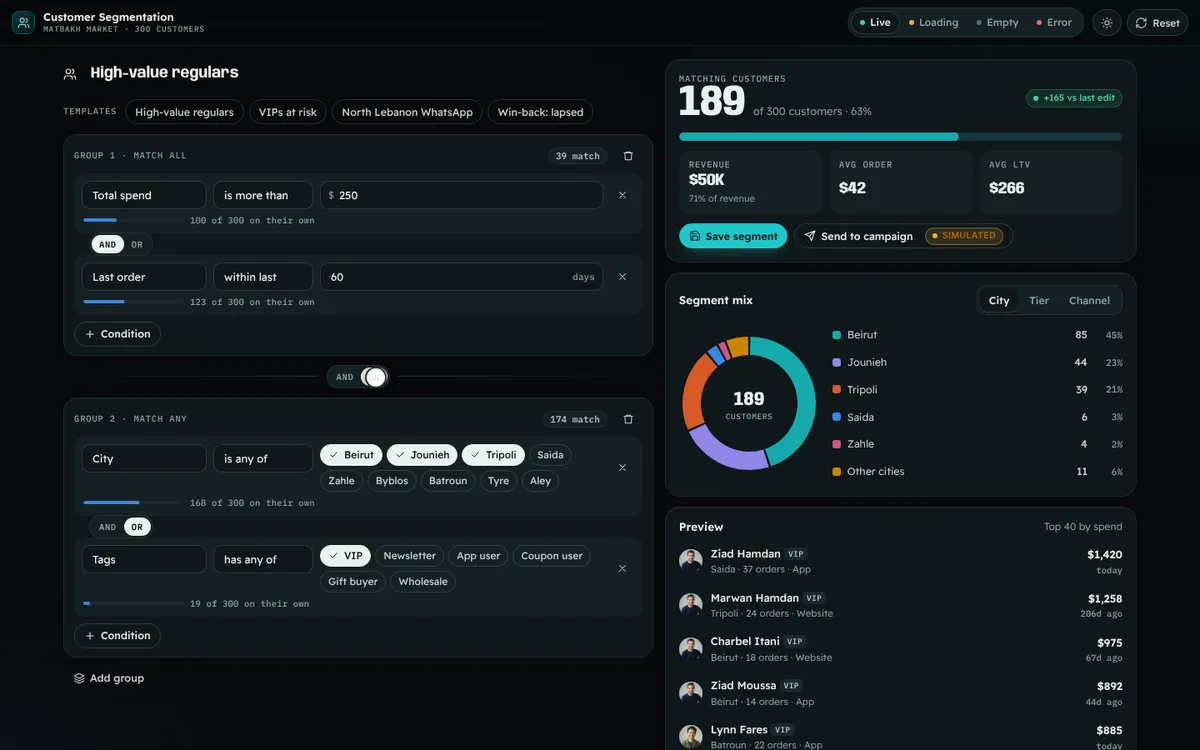Remove the Total spend condition
Image resolution: width=1200 pixels, height=750 pixels.
(622, 195)
